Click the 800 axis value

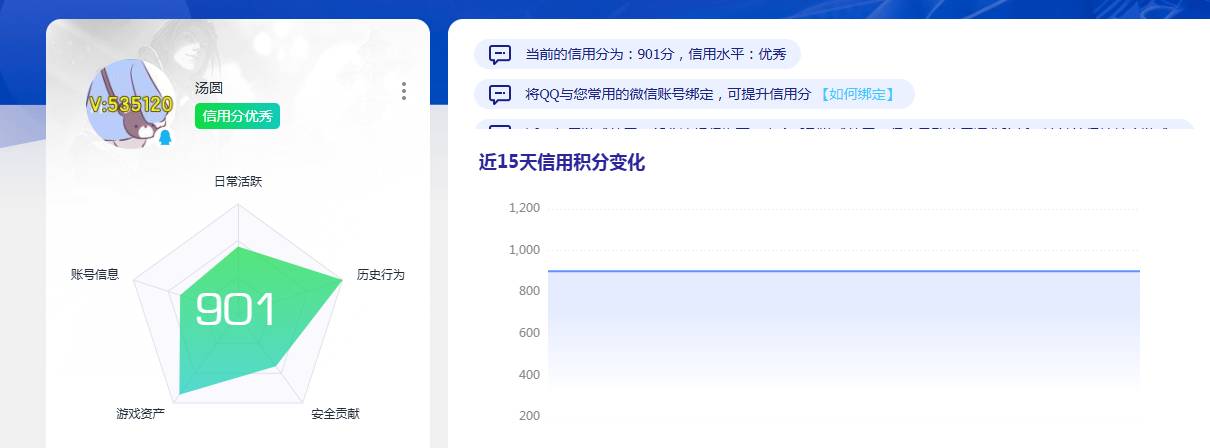(530, 291)
